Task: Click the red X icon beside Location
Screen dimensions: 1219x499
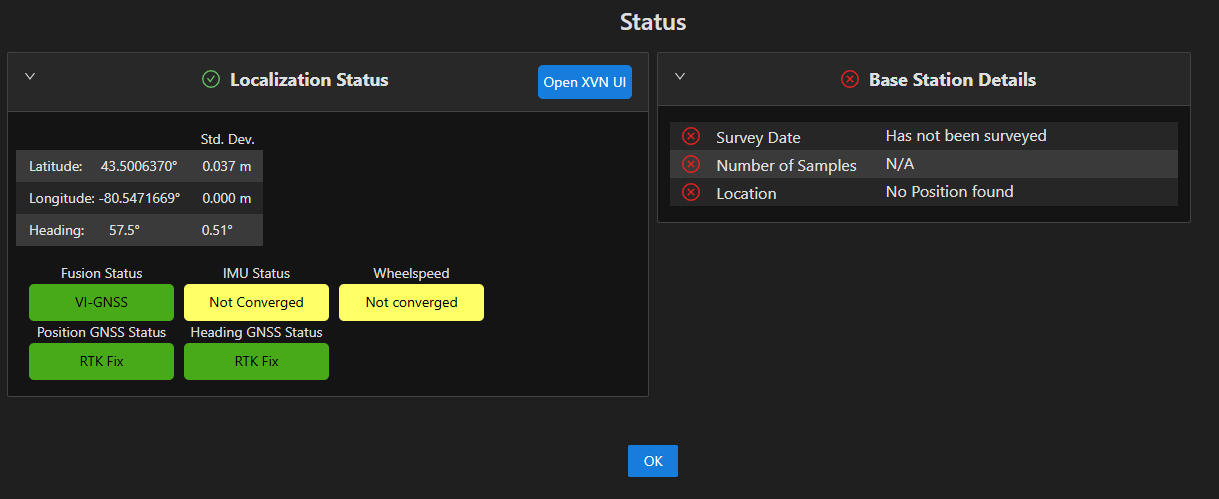Action: pyautogui.click(x=691, y=192)
